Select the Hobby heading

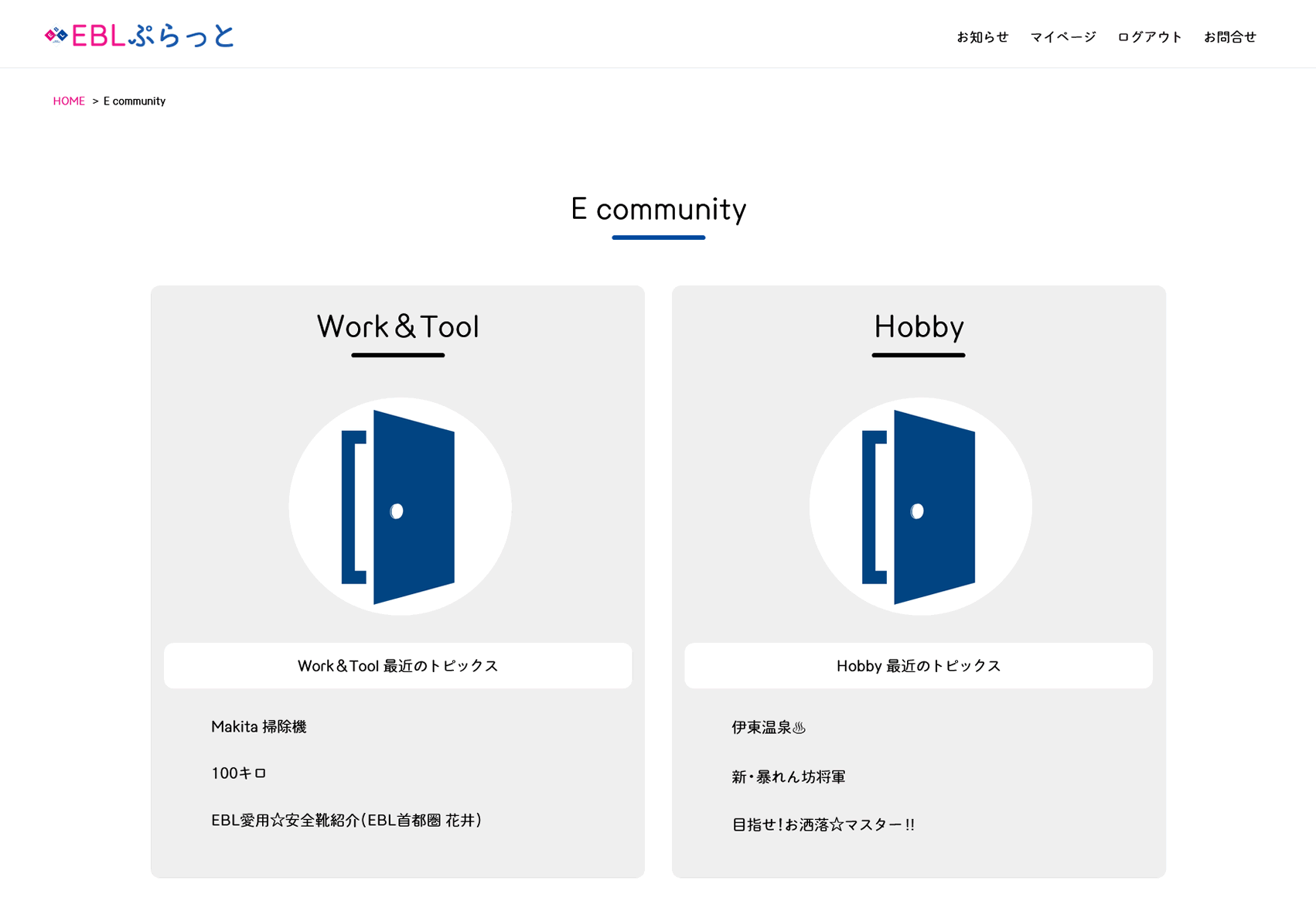(x=919, y=326)
